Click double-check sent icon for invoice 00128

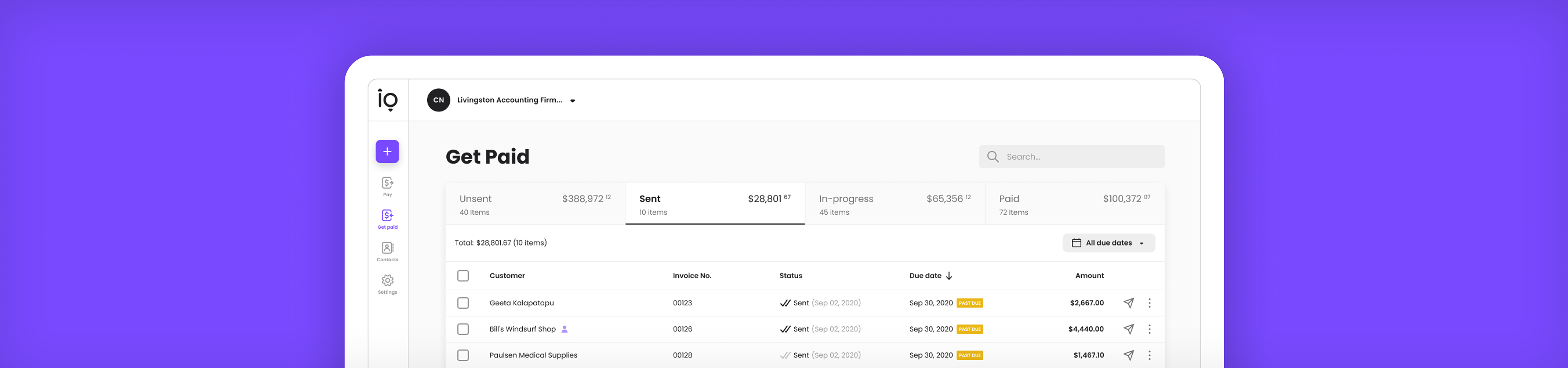click(785, 355)
